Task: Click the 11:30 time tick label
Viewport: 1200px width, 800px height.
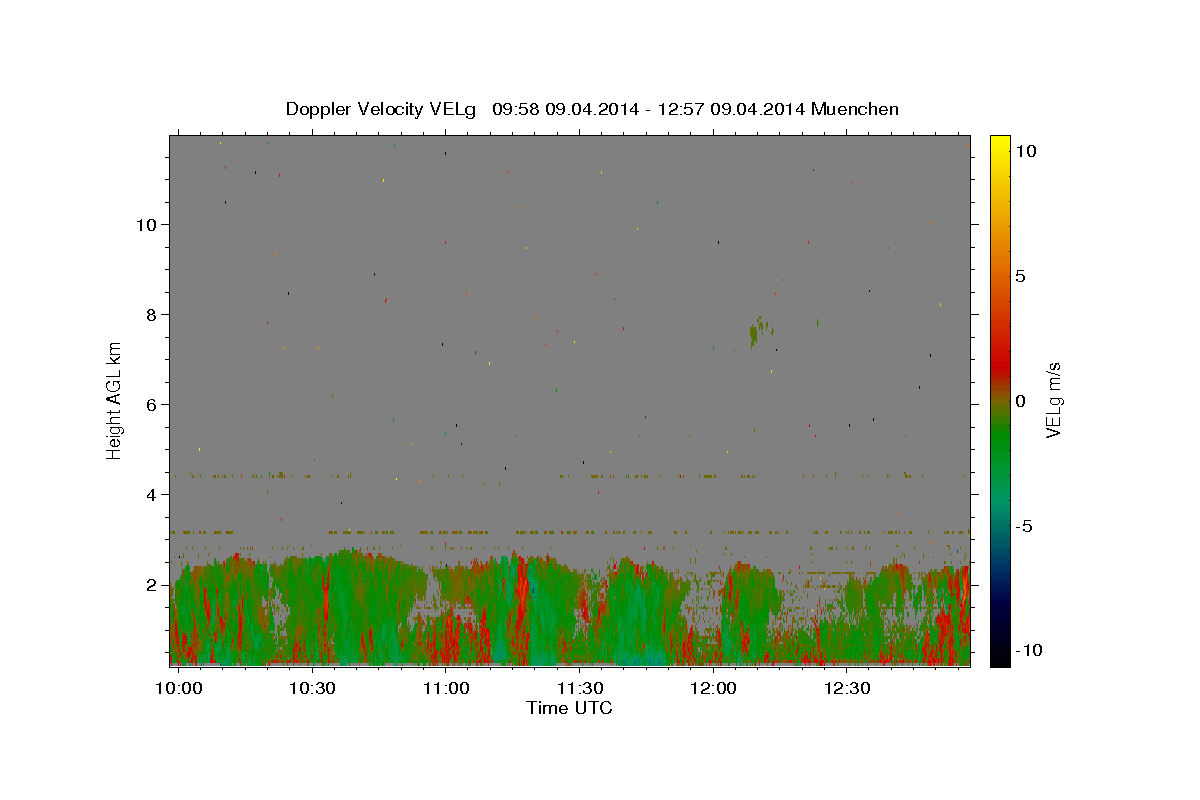Action: [x=579, y=689]
